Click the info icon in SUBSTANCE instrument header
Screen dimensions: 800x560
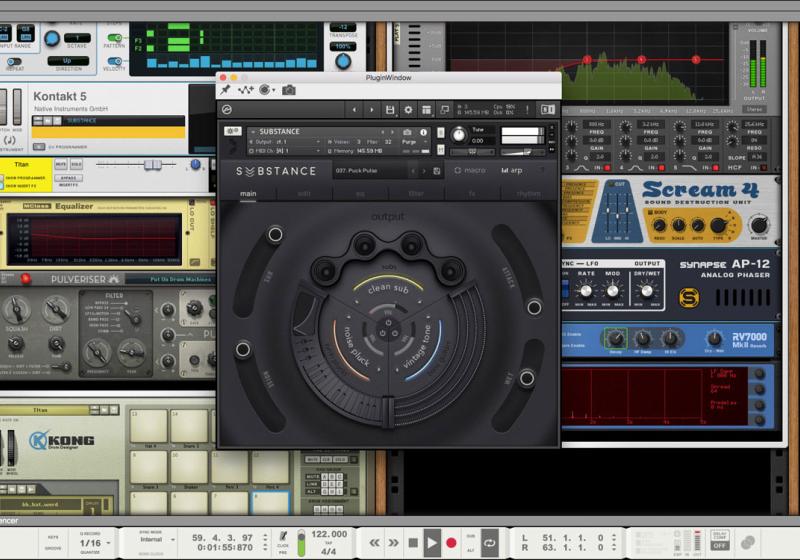pos(423,132)
